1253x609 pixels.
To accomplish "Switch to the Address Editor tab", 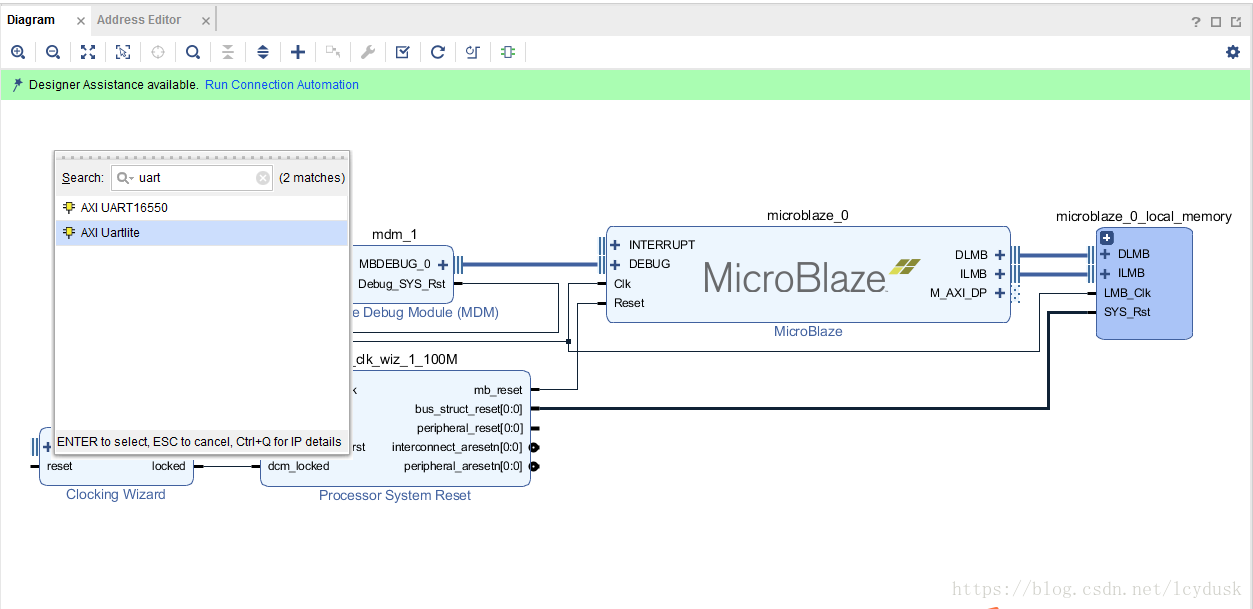I will point(139,20).
